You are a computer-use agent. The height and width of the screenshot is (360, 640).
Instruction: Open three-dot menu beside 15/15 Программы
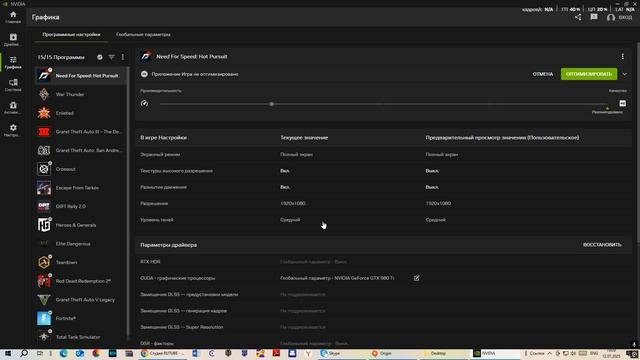pyautogui.click(x=123, y=57)
